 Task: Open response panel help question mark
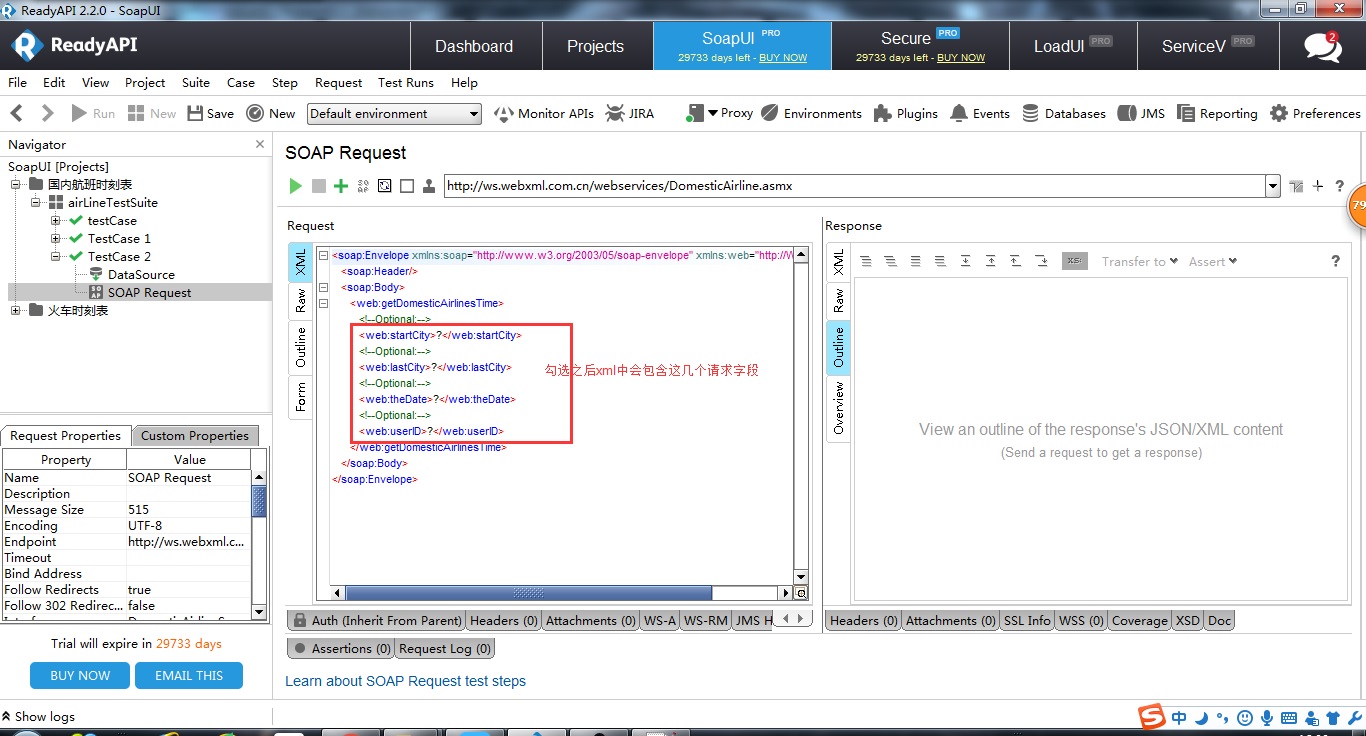[1335, 261]
